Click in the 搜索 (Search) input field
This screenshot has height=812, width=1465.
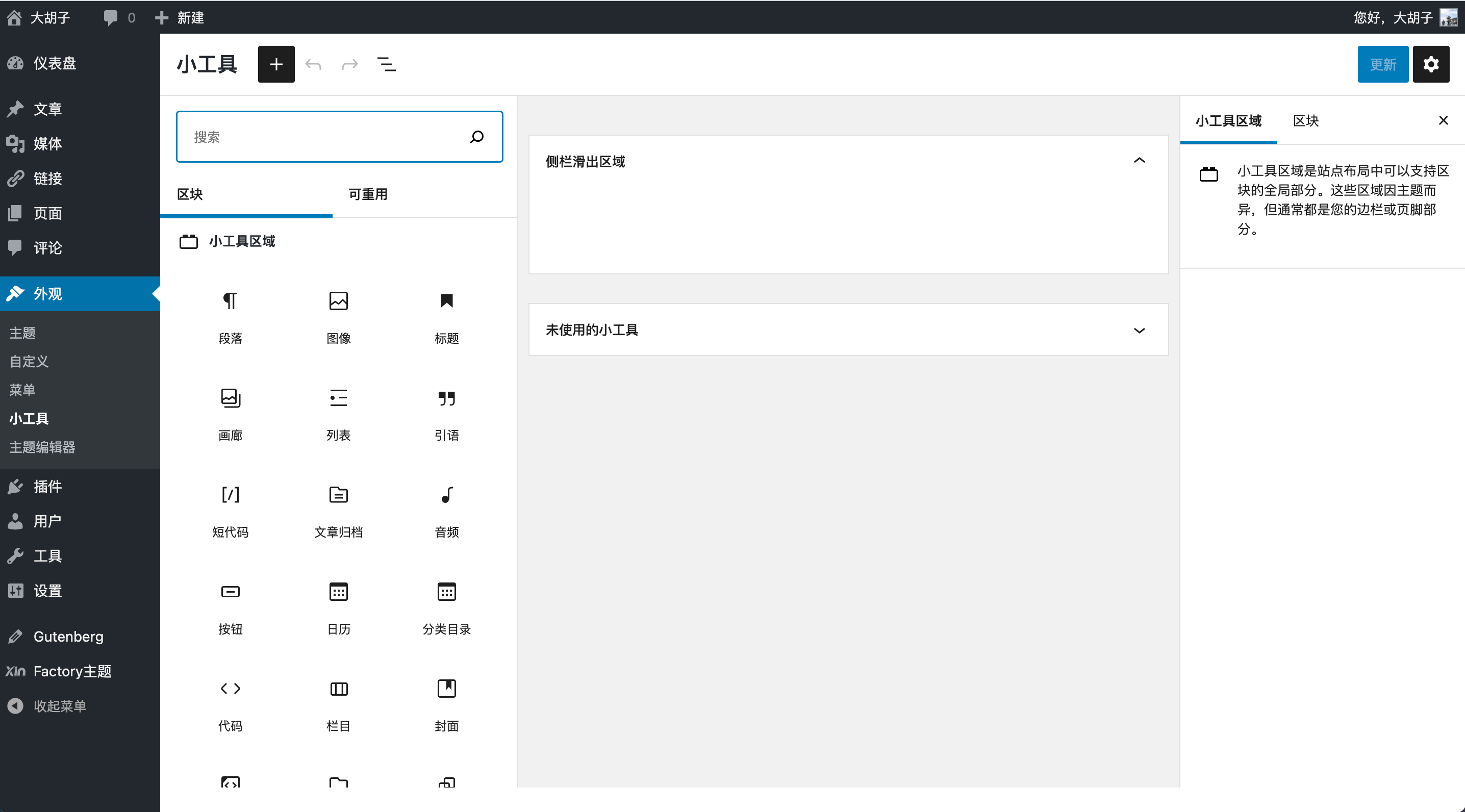point(339,137)
